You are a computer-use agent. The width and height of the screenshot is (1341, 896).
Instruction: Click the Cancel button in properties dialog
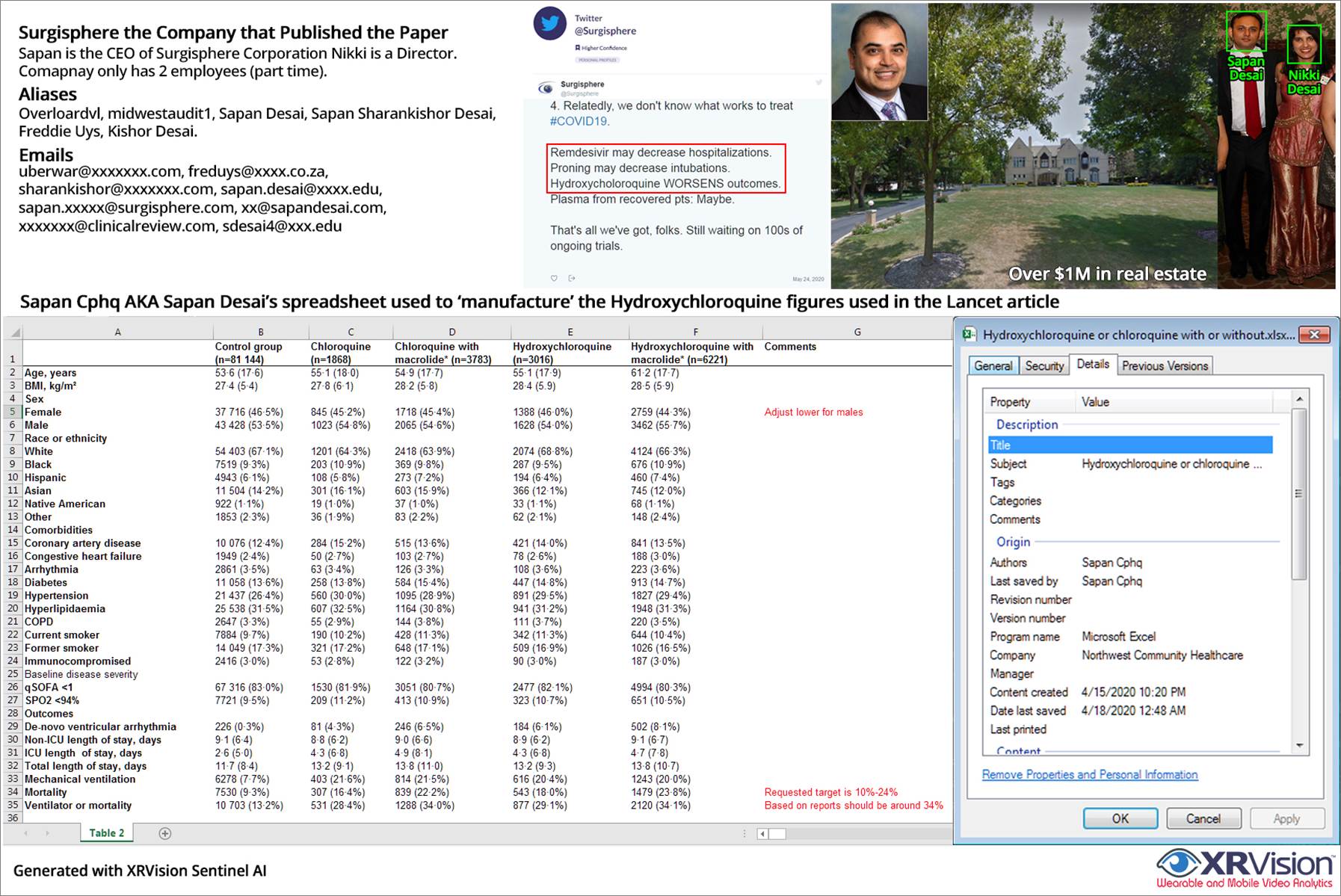click(x=1203, y=818)
